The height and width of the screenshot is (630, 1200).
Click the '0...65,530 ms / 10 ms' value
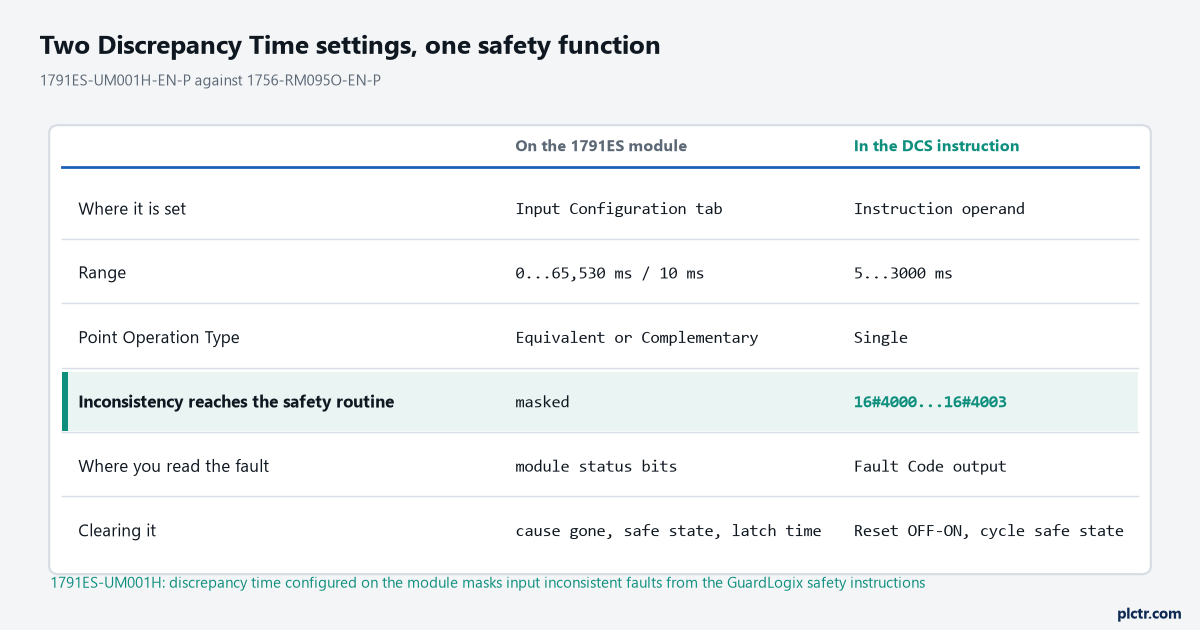point(610,273)
